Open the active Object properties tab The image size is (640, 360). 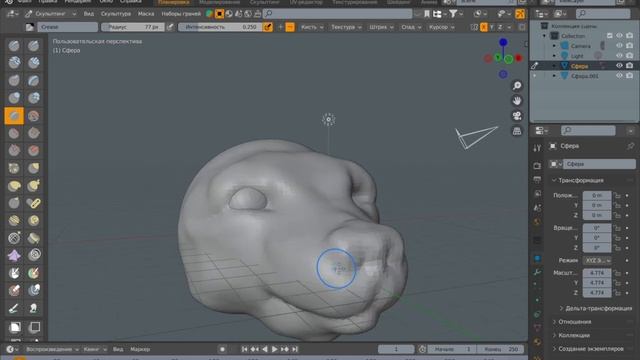click(537, 259)
